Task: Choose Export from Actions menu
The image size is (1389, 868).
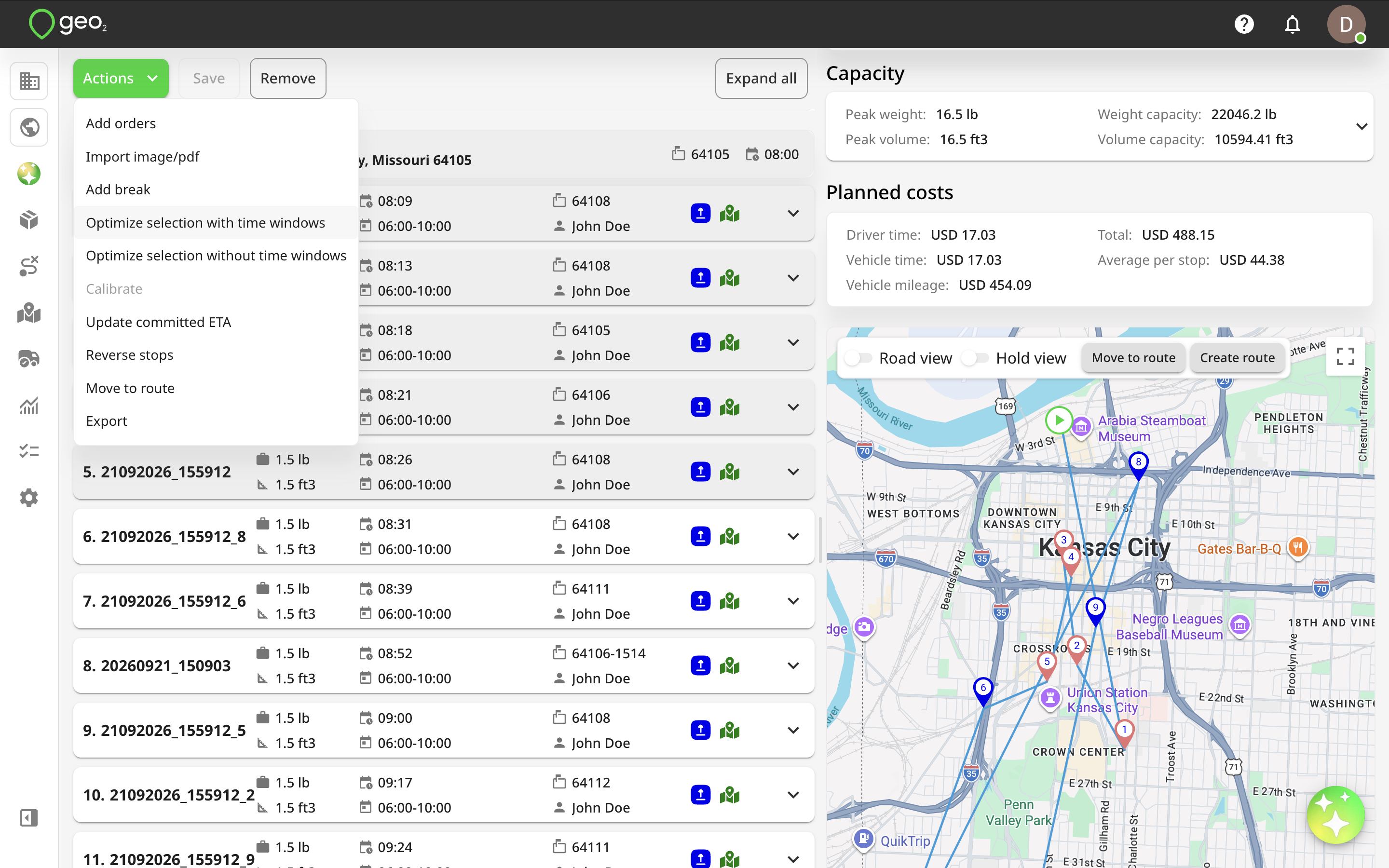Action: 216,421
